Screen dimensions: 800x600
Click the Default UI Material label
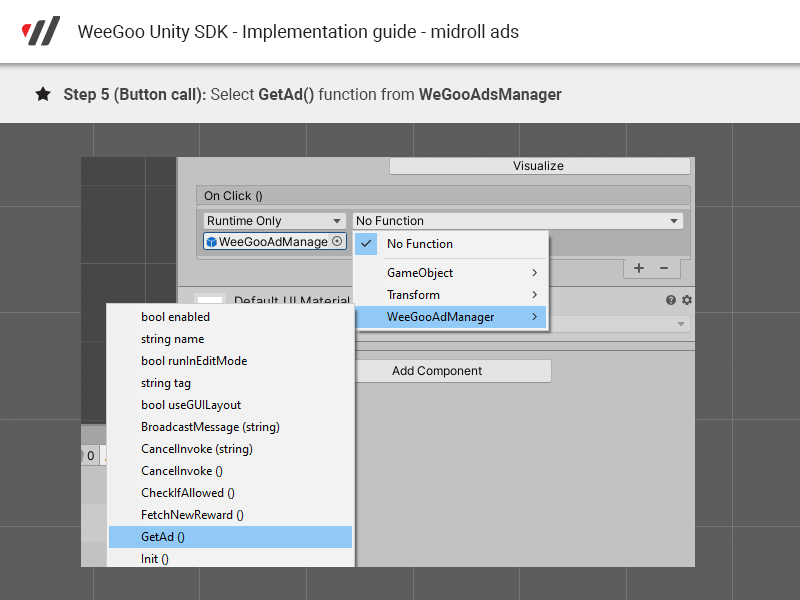tap(292, 299)
